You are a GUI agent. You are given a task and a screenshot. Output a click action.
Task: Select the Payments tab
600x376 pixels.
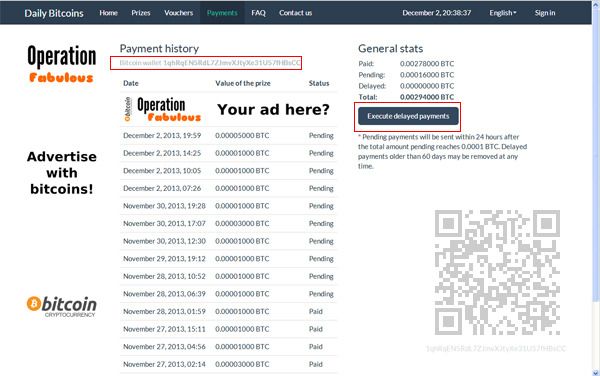[222, 13]
